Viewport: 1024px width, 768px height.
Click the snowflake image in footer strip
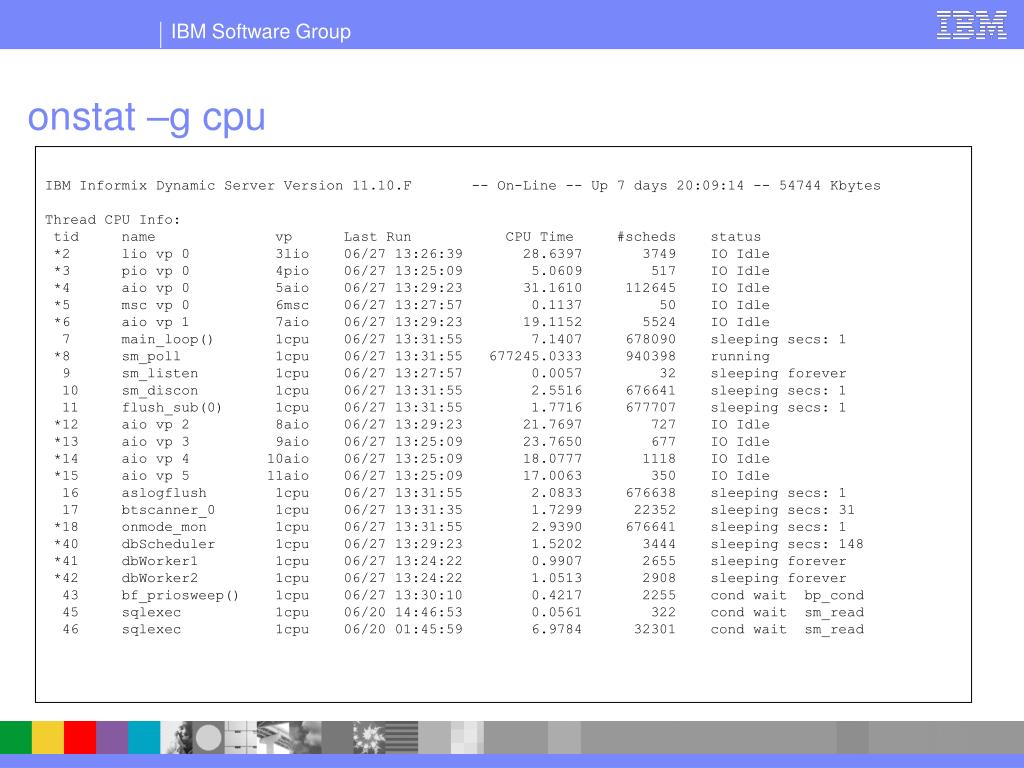[370, 737]
